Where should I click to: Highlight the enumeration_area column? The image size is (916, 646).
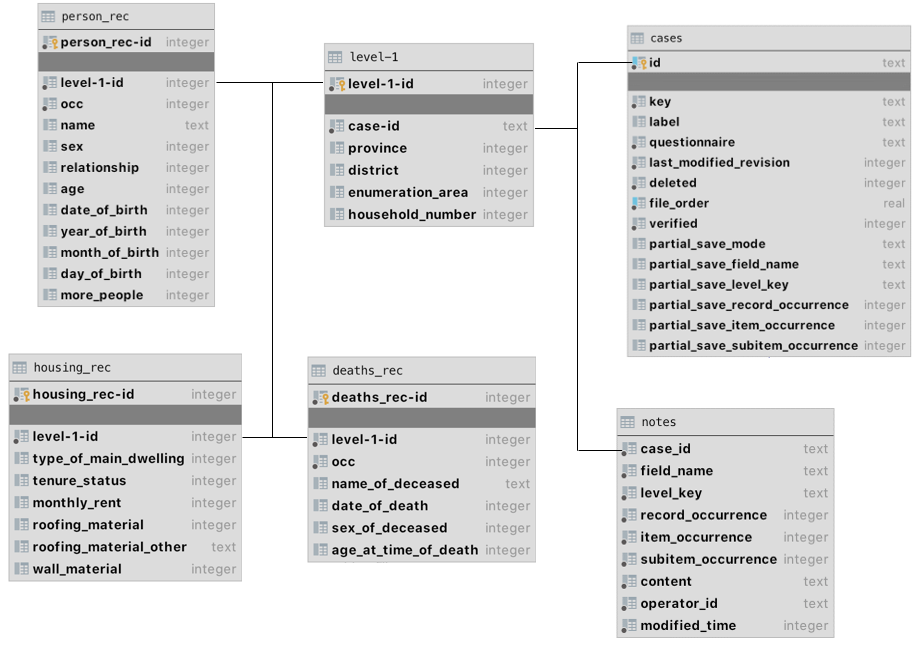click(x=408, y=192)
